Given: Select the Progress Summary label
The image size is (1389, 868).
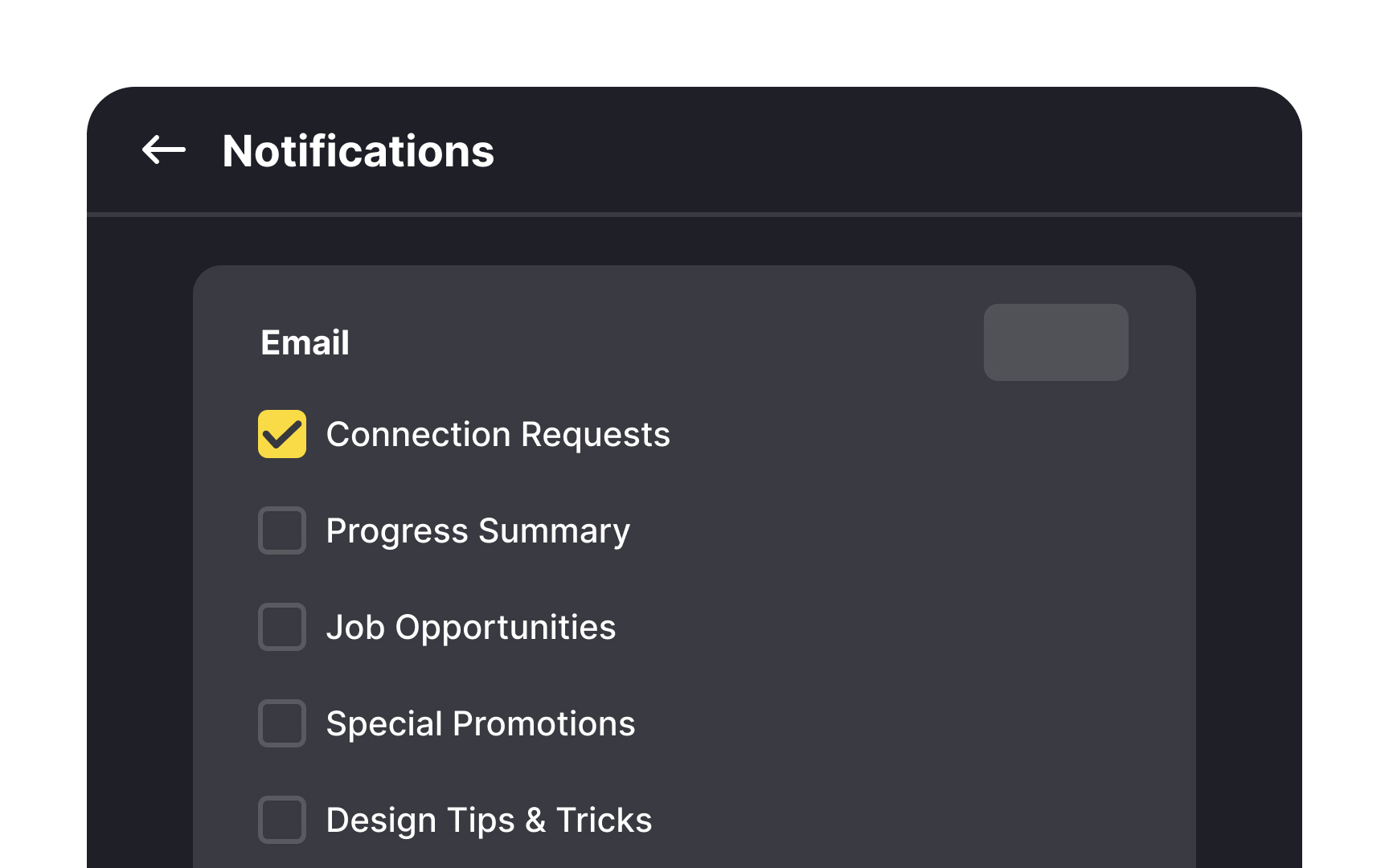Looking at the screenshot, I should (x=477, y=530).
